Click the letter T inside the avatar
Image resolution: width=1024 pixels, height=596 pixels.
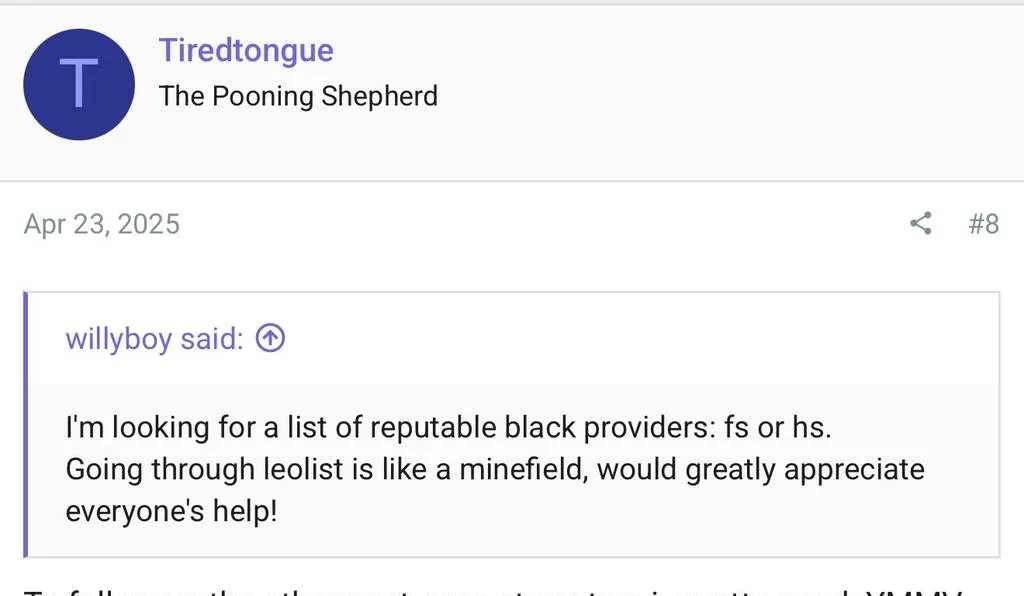click(79, 83)
